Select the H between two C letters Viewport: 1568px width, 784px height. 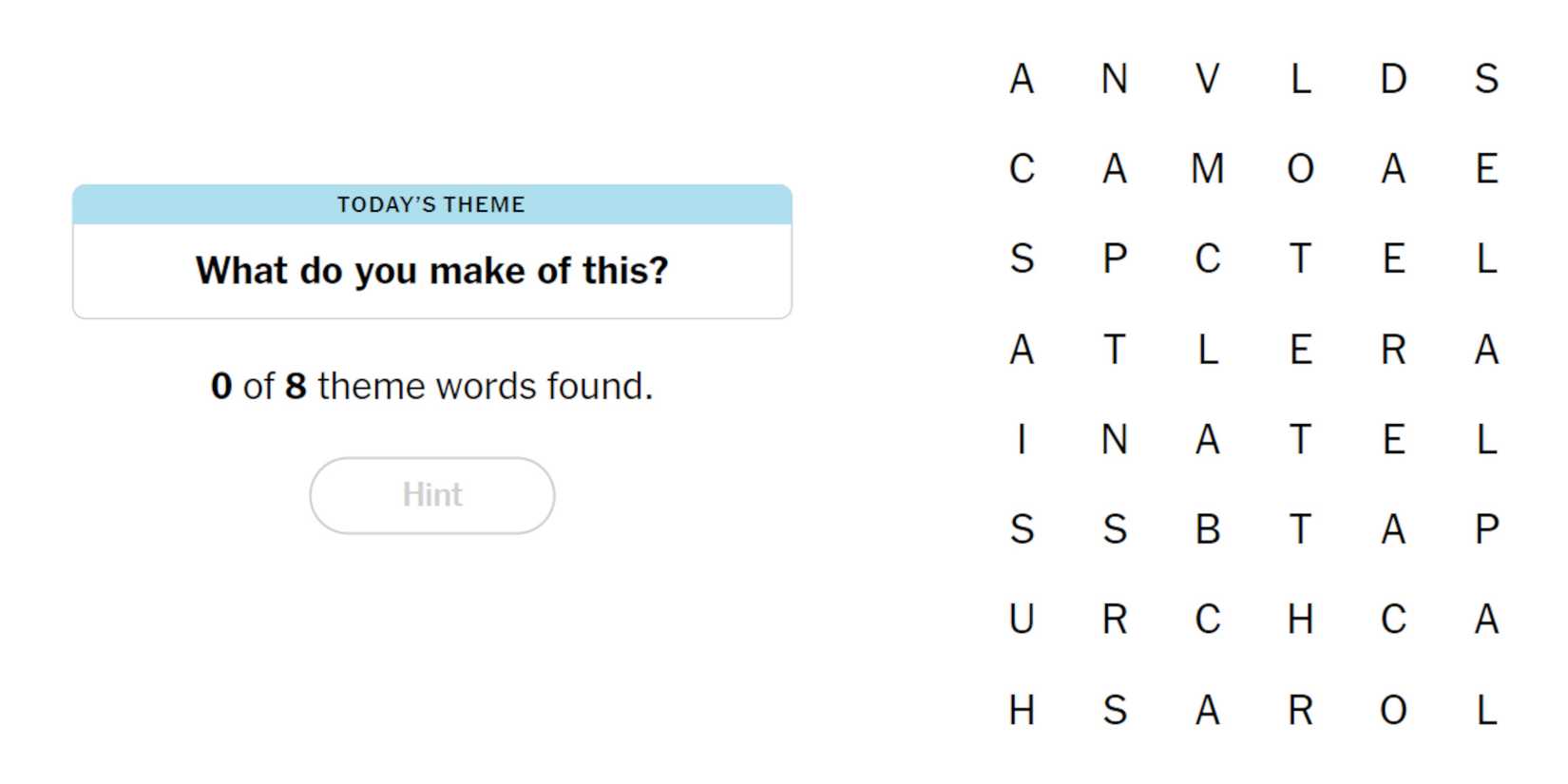pos(1300,620)
